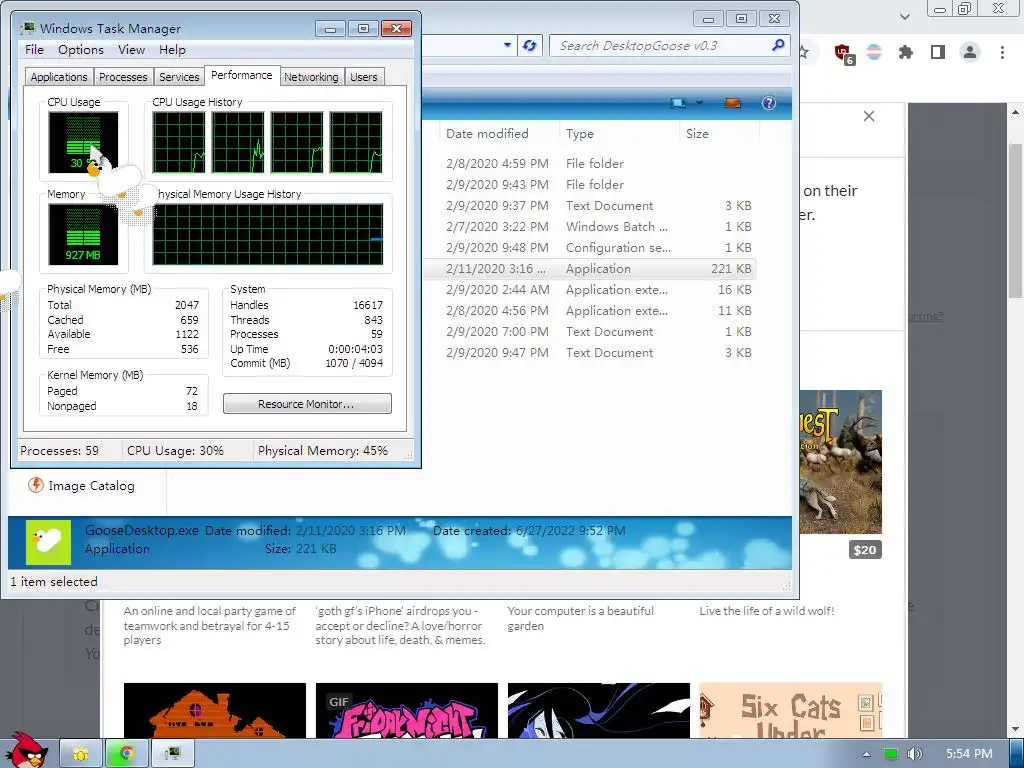Click the 5:54 PM taskbar clock
The height and width of the screenshot is (768, 1024).
(x=969, y=754)
